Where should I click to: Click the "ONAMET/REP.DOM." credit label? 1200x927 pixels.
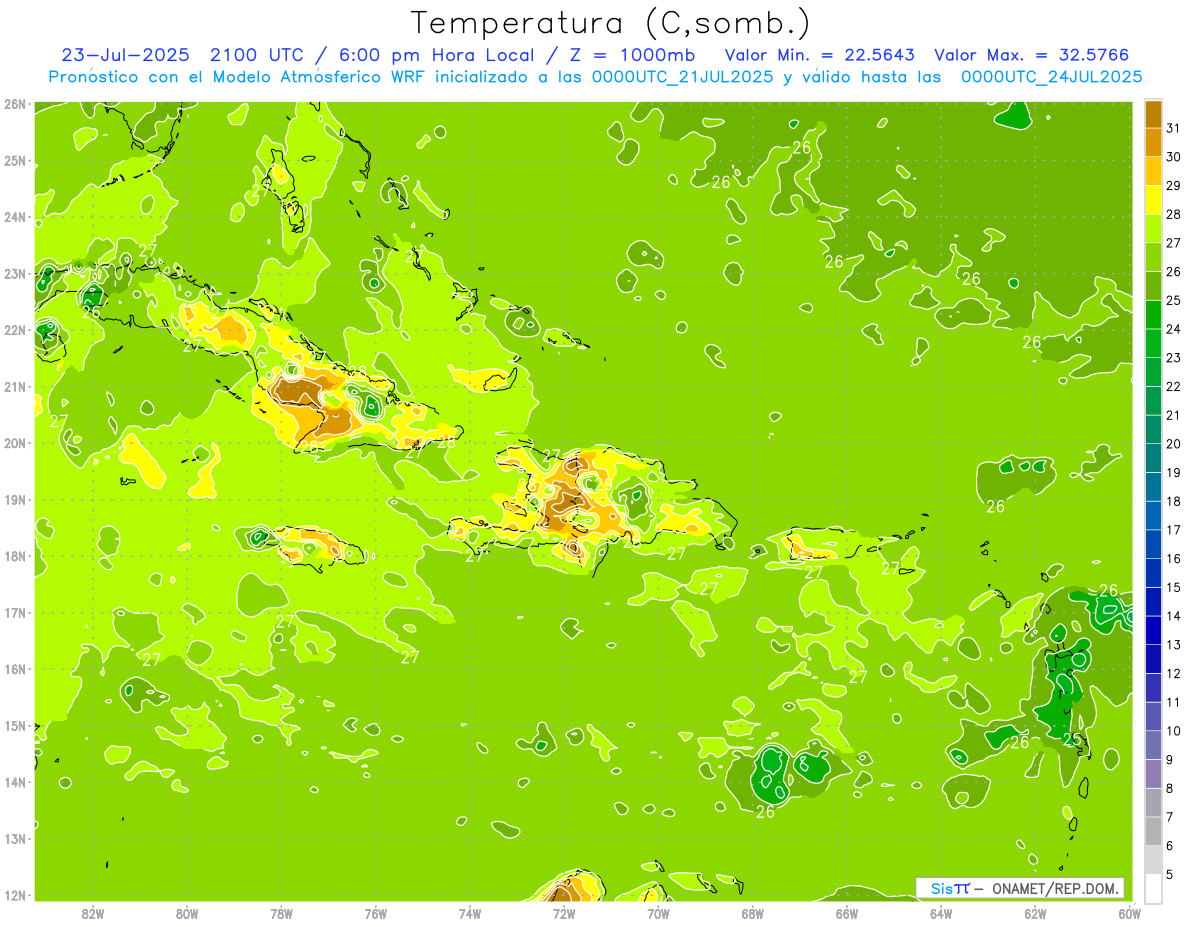tap(1057, 888)
